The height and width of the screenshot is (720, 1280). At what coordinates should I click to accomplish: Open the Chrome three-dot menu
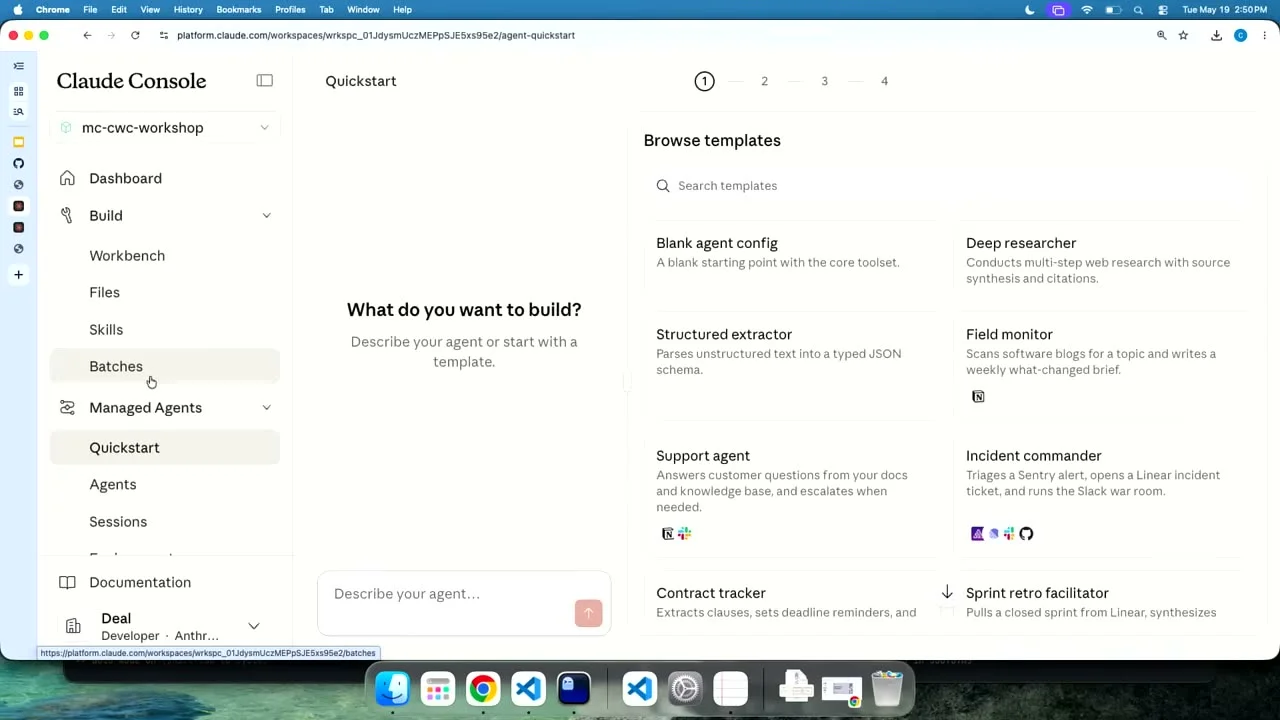(x=1264, y=35)
